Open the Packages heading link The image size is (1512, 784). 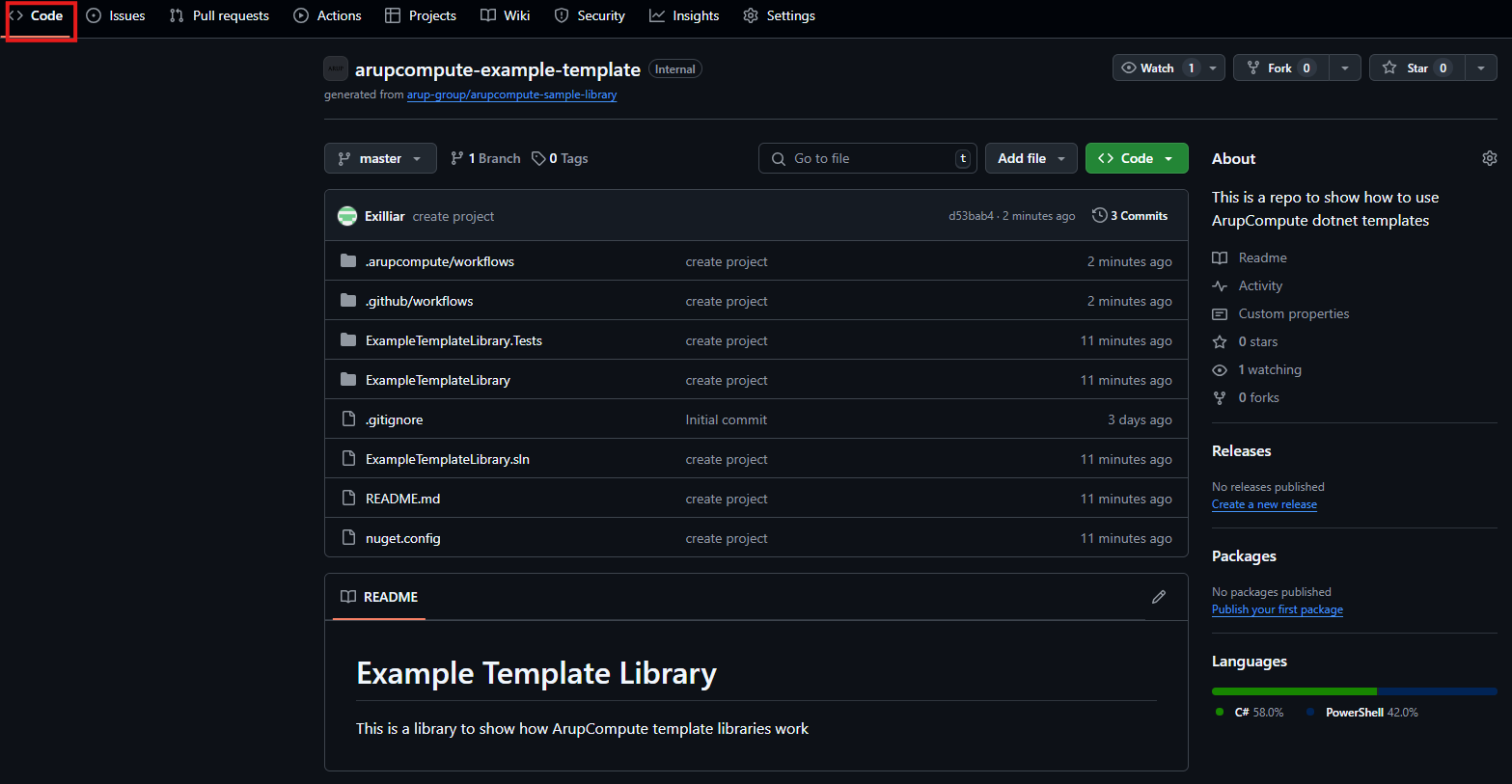pyautogui.click(x=1244, y=555)
